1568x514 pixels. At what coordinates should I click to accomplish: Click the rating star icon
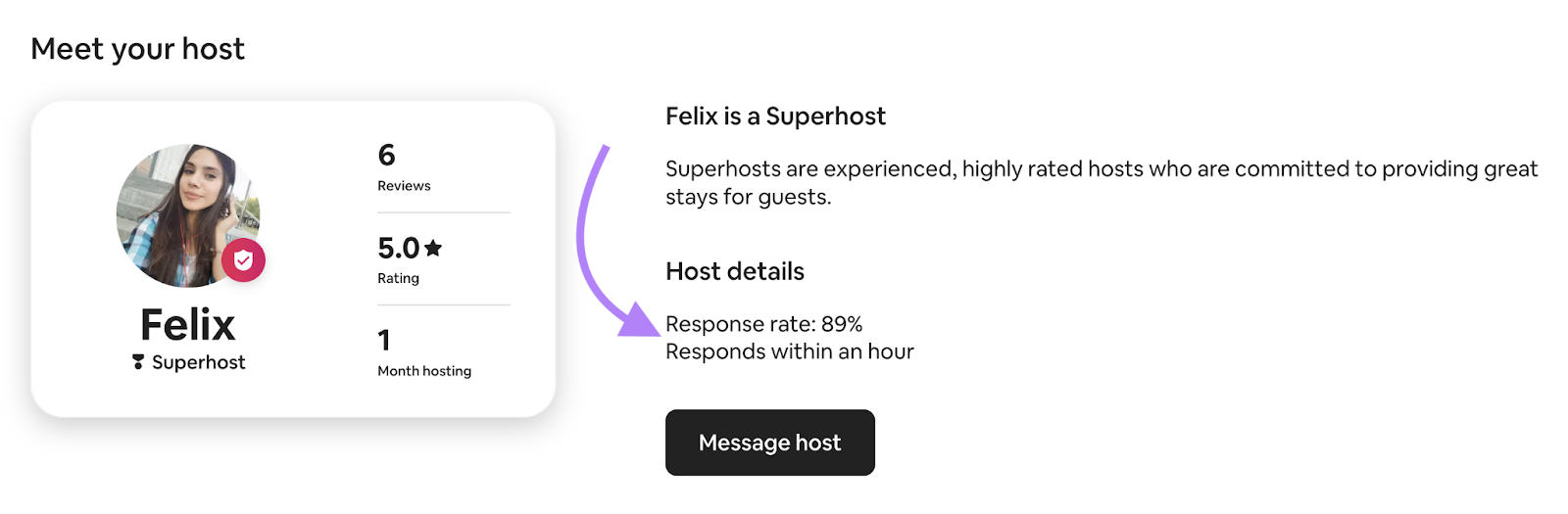pyautogui.click(x=433, y=248)
